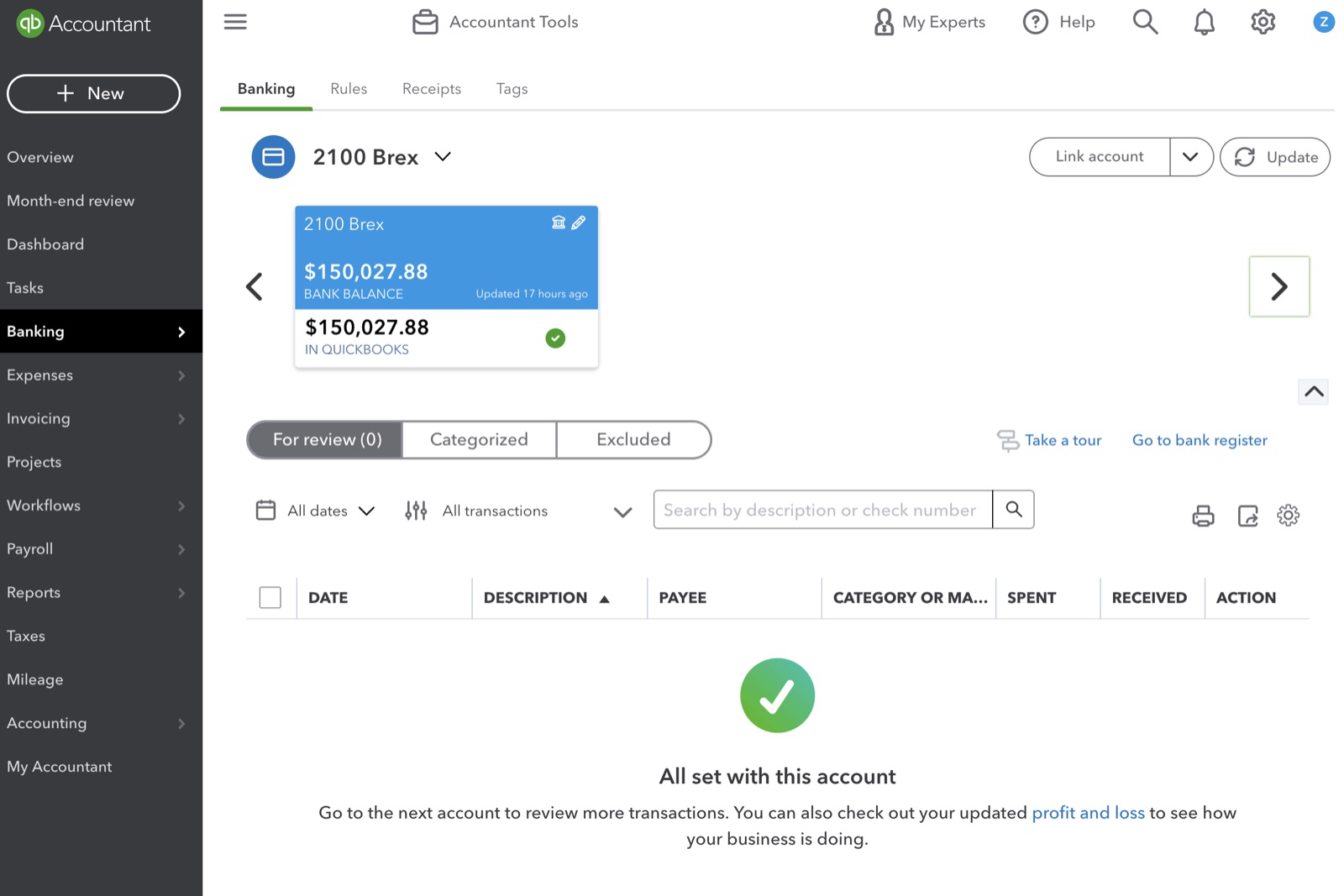The width and height of the screenshot is (1344, 896).
Task: Open the user profile avatar Z
Action: pyautogui.click(x=1323, y=22)
